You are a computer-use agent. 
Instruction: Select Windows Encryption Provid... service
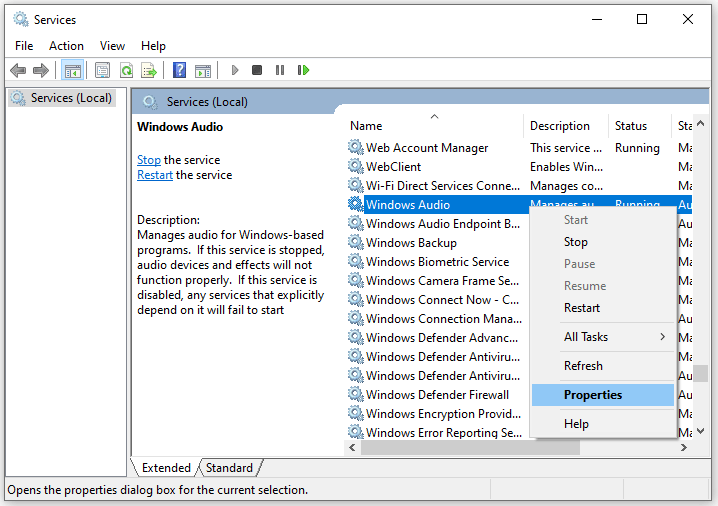(x=443, y=414)
